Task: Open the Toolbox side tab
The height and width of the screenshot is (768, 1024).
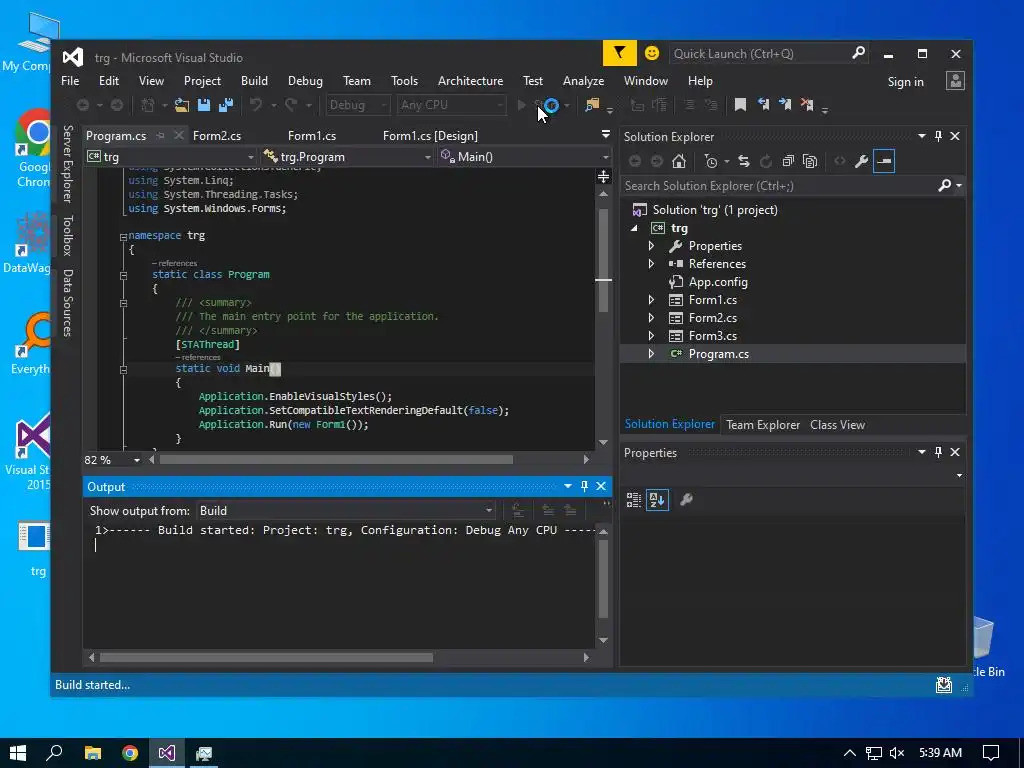Action: [x=67, y=235]
